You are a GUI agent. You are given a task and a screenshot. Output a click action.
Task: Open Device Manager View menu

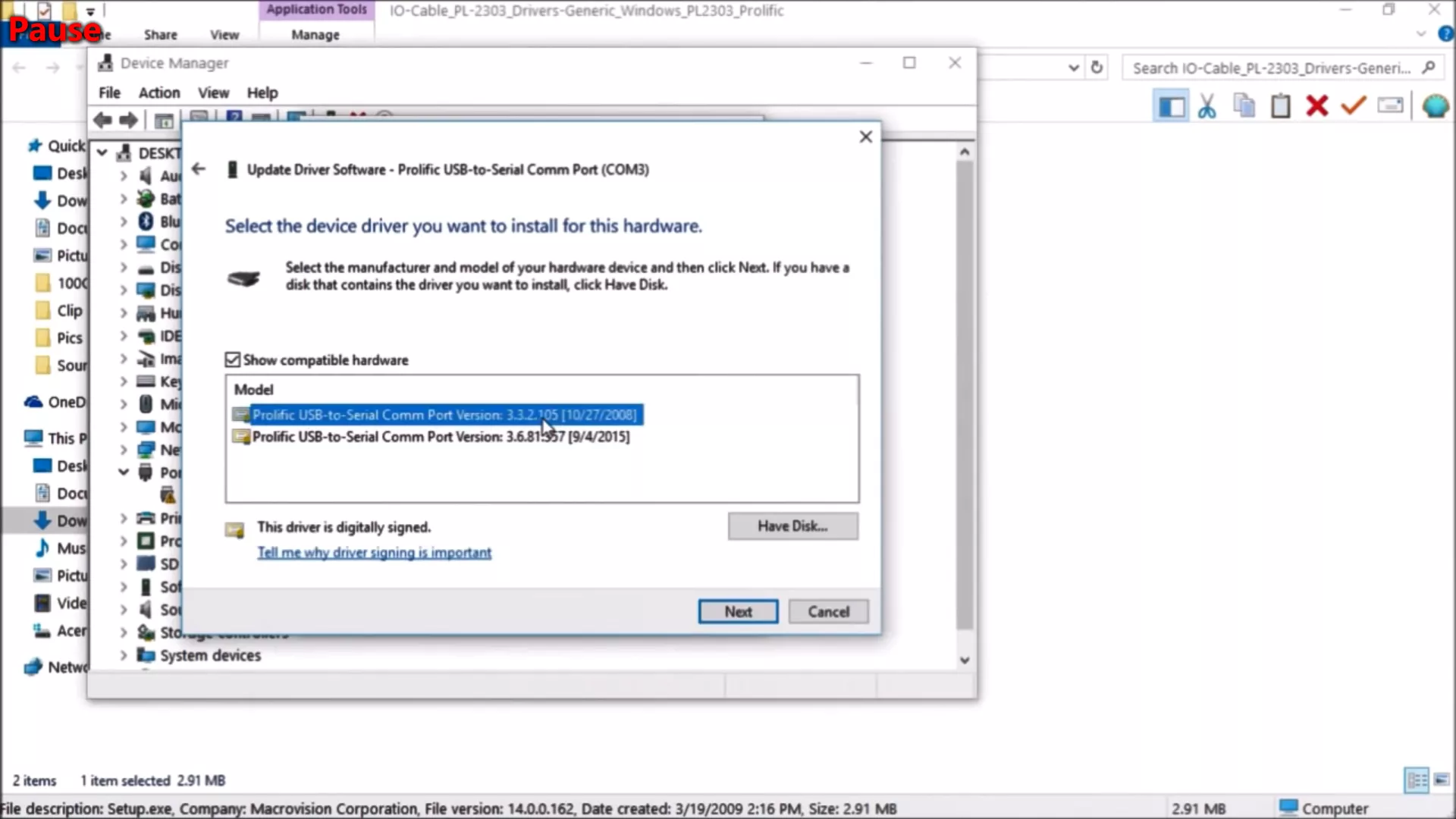tap(213, 93)
